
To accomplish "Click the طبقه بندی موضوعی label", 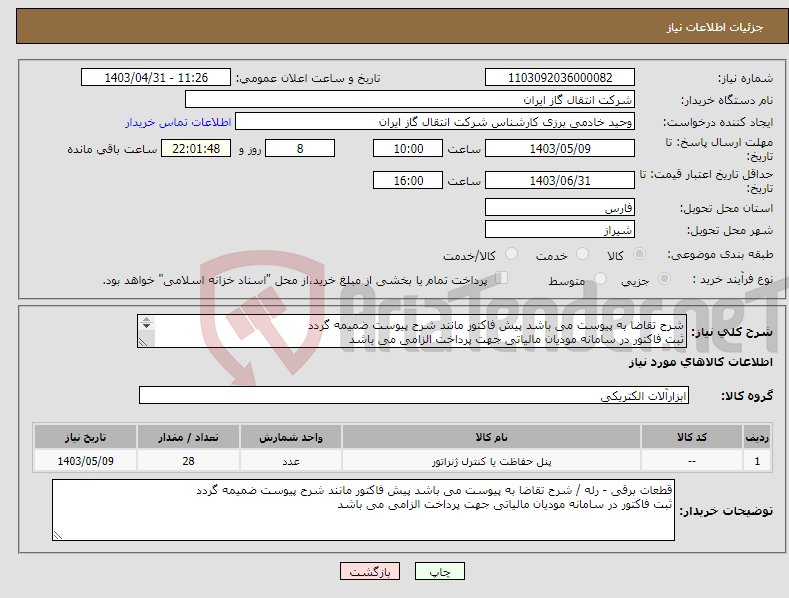I will coord(720,254).
